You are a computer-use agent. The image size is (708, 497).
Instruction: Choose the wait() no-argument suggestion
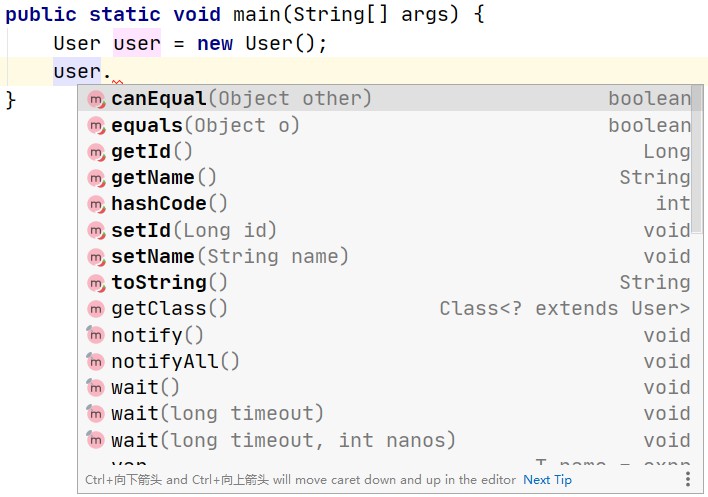pyautogui.click(x=146, y=388)
